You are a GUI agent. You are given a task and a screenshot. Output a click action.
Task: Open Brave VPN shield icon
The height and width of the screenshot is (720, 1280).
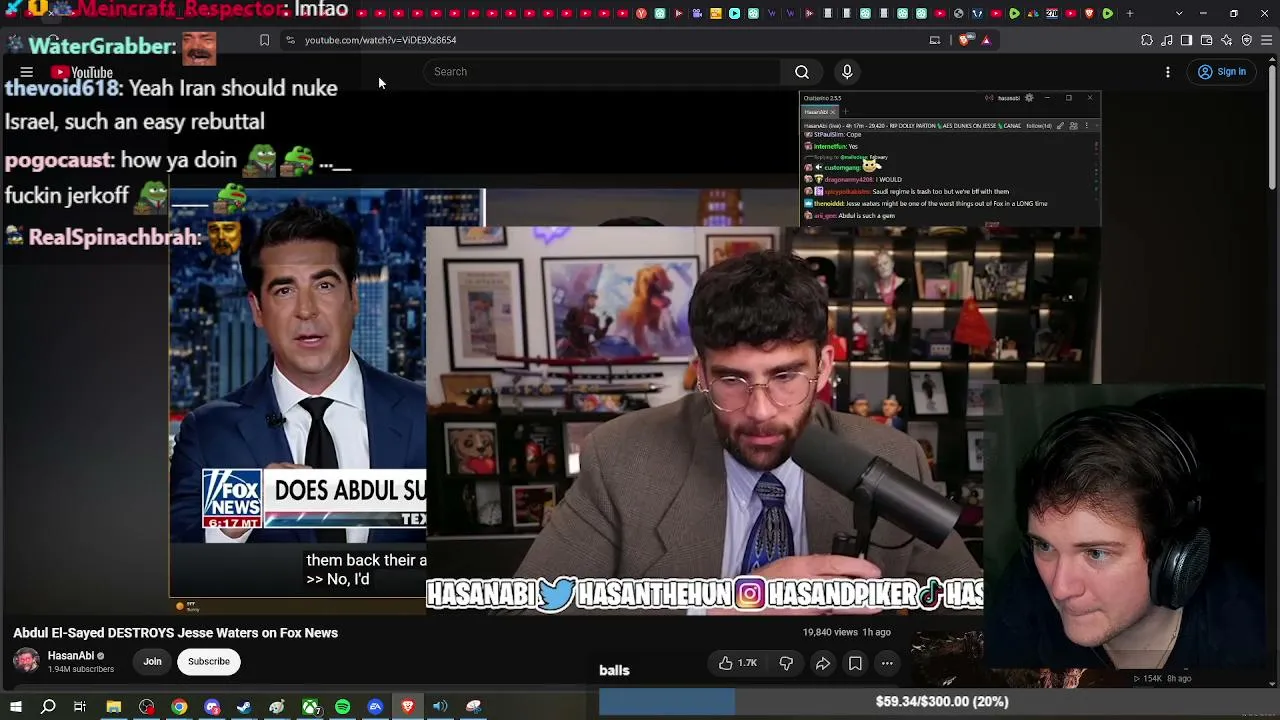pyautogui.click(x=1247, y=40)
